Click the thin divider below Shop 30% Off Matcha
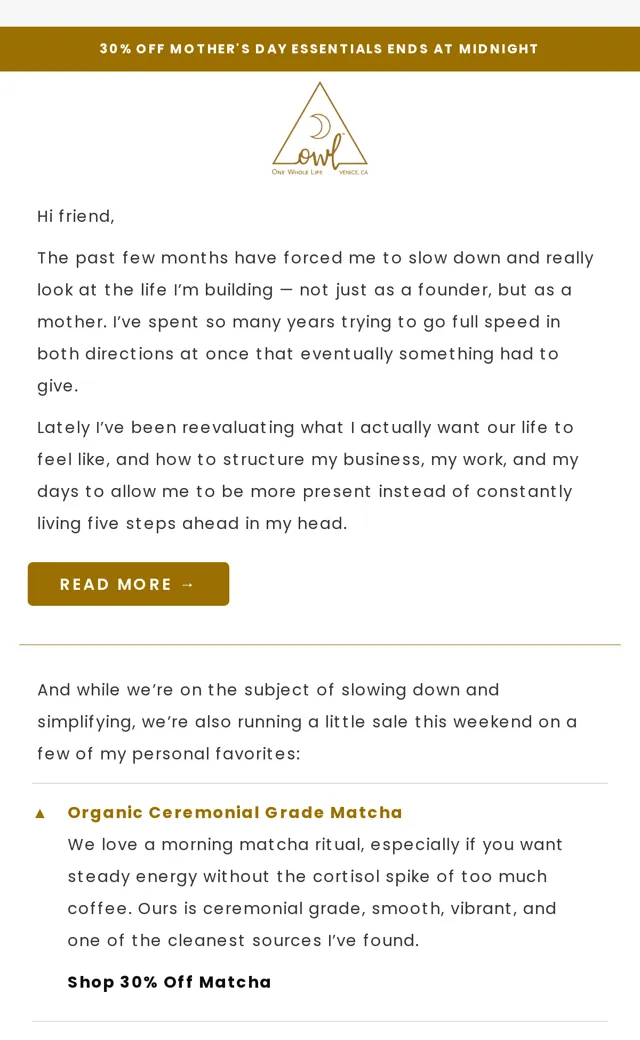 click(x=320, y=1021)
